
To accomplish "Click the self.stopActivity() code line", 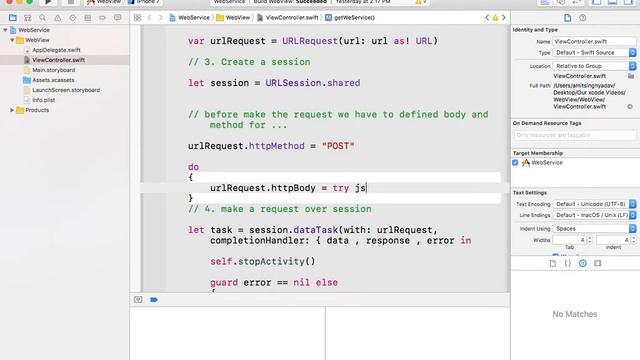I will tap(263, 261).
